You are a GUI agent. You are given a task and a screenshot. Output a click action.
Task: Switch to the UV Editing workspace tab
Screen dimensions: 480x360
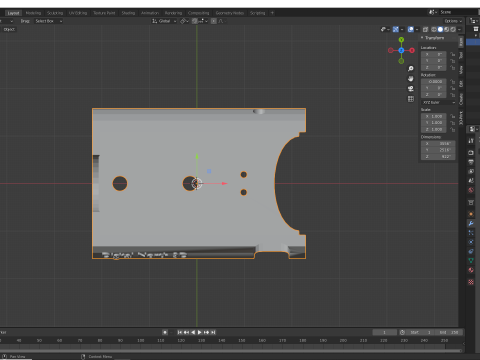tap(78, 13)
